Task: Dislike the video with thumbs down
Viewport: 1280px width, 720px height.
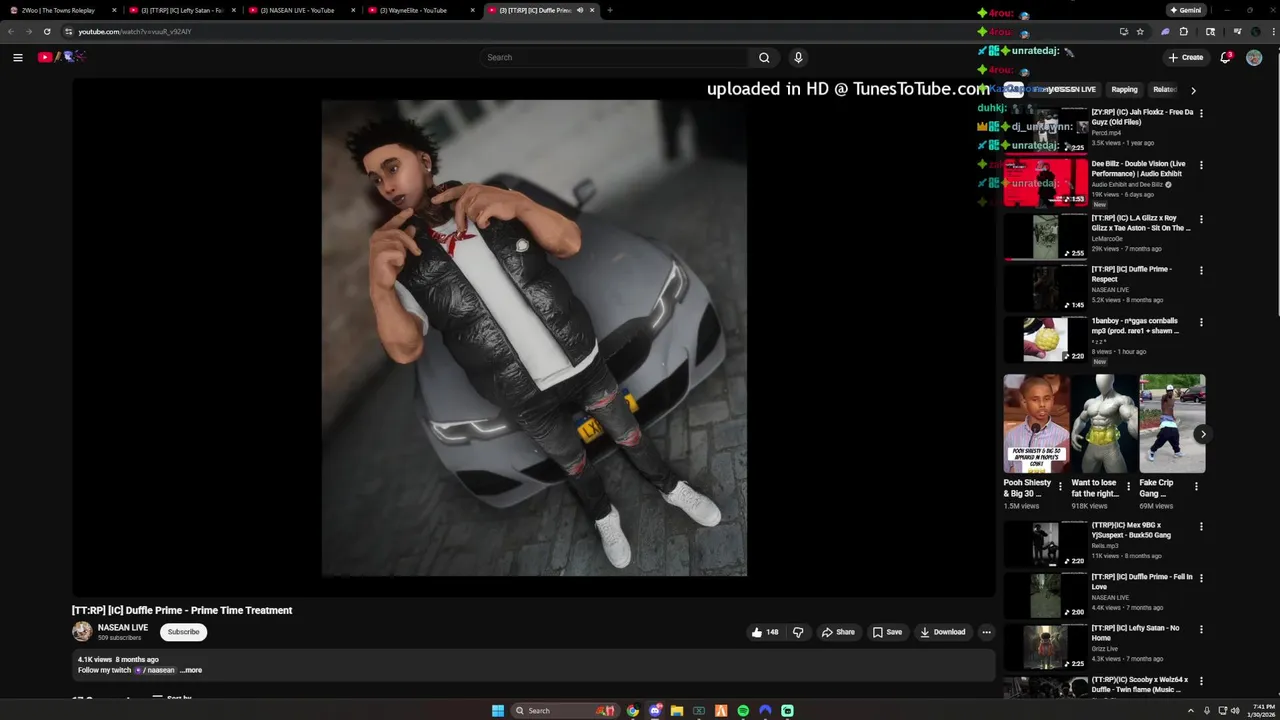Action: click(x=798, y=632)
